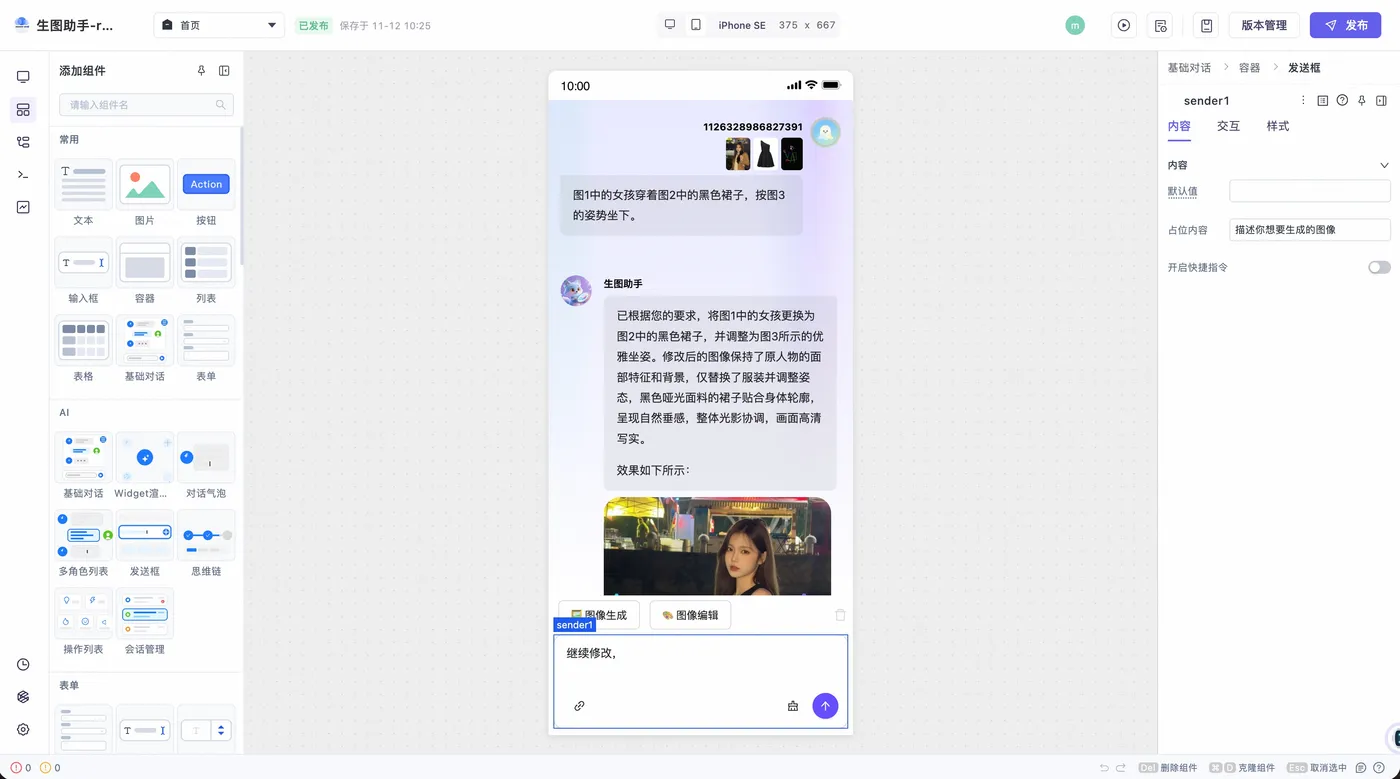Open the page view in left rail

coord(23,77)
